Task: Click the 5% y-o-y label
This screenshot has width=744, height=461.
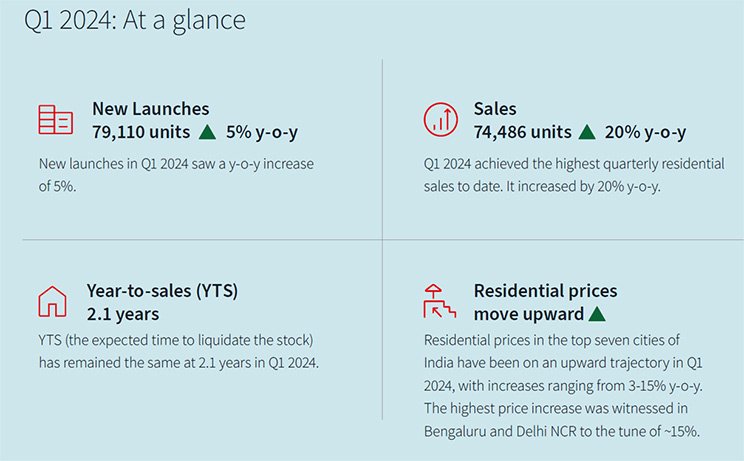Action: click(262, 132)
